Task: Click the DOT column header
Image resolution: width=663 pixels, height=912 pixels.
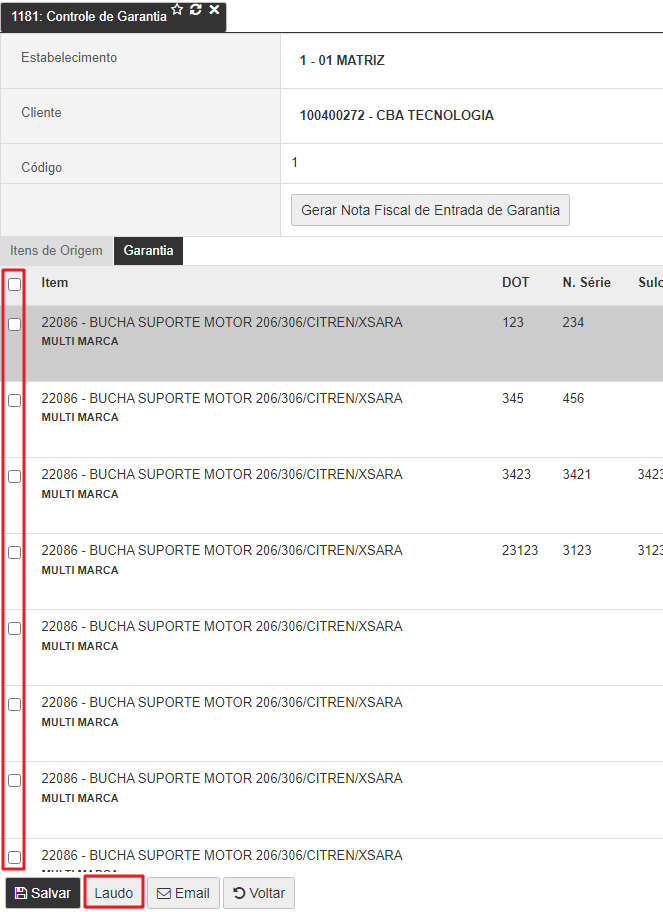Action: point(516,283)
